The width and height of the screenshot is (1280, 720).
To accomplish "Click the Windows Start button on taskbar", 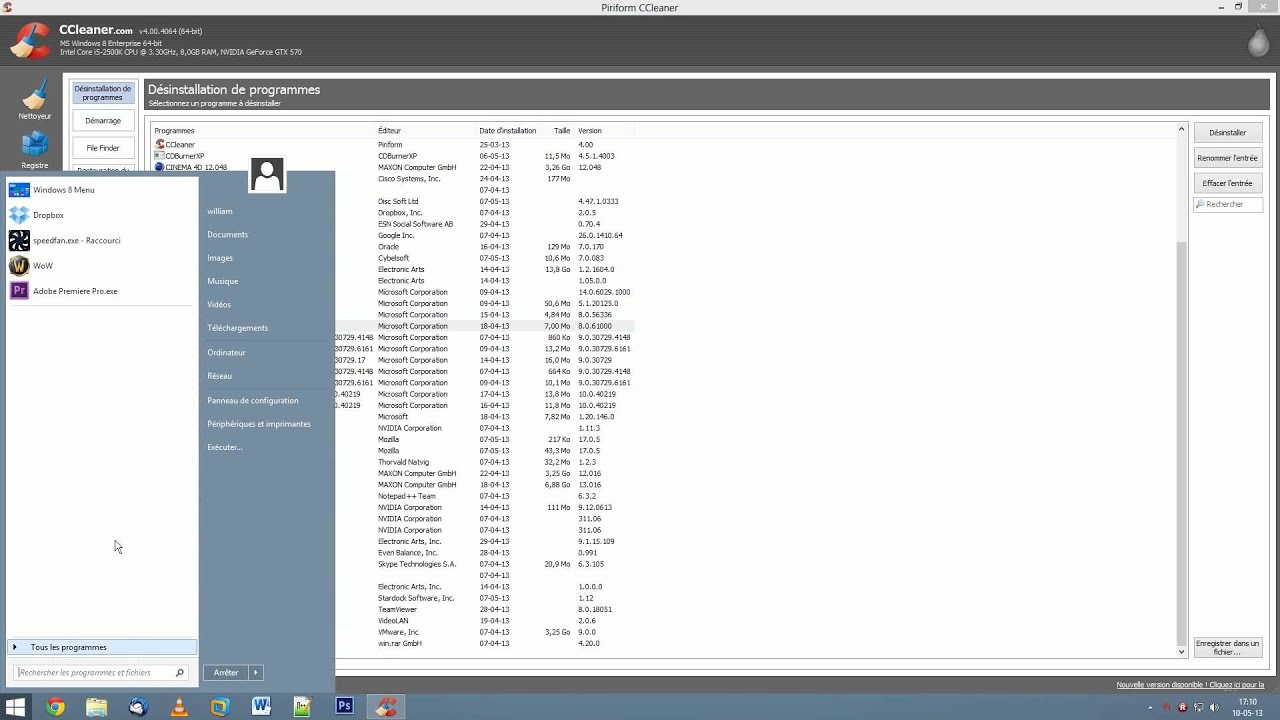I will (x=15, y=707).
